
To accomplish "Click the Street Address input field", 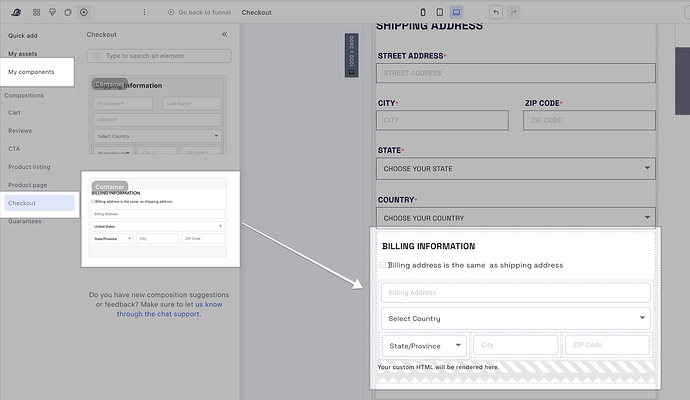I will (516, 73).
